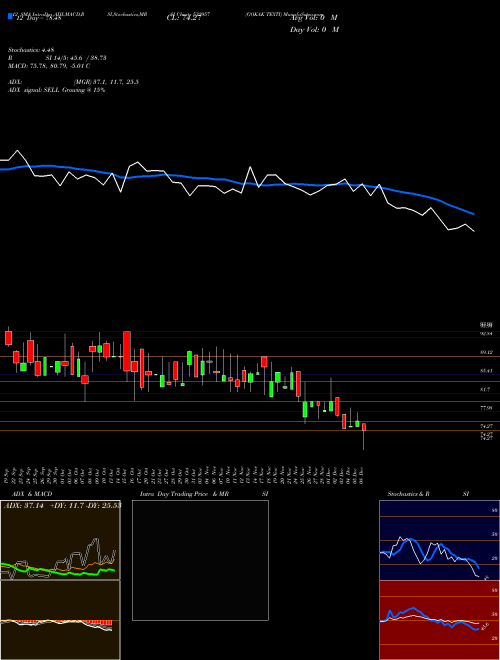The image size is (500, 660).
Task: Click the green line in the ADX panel
Action: pyautogui.click(x=59, y=571)
